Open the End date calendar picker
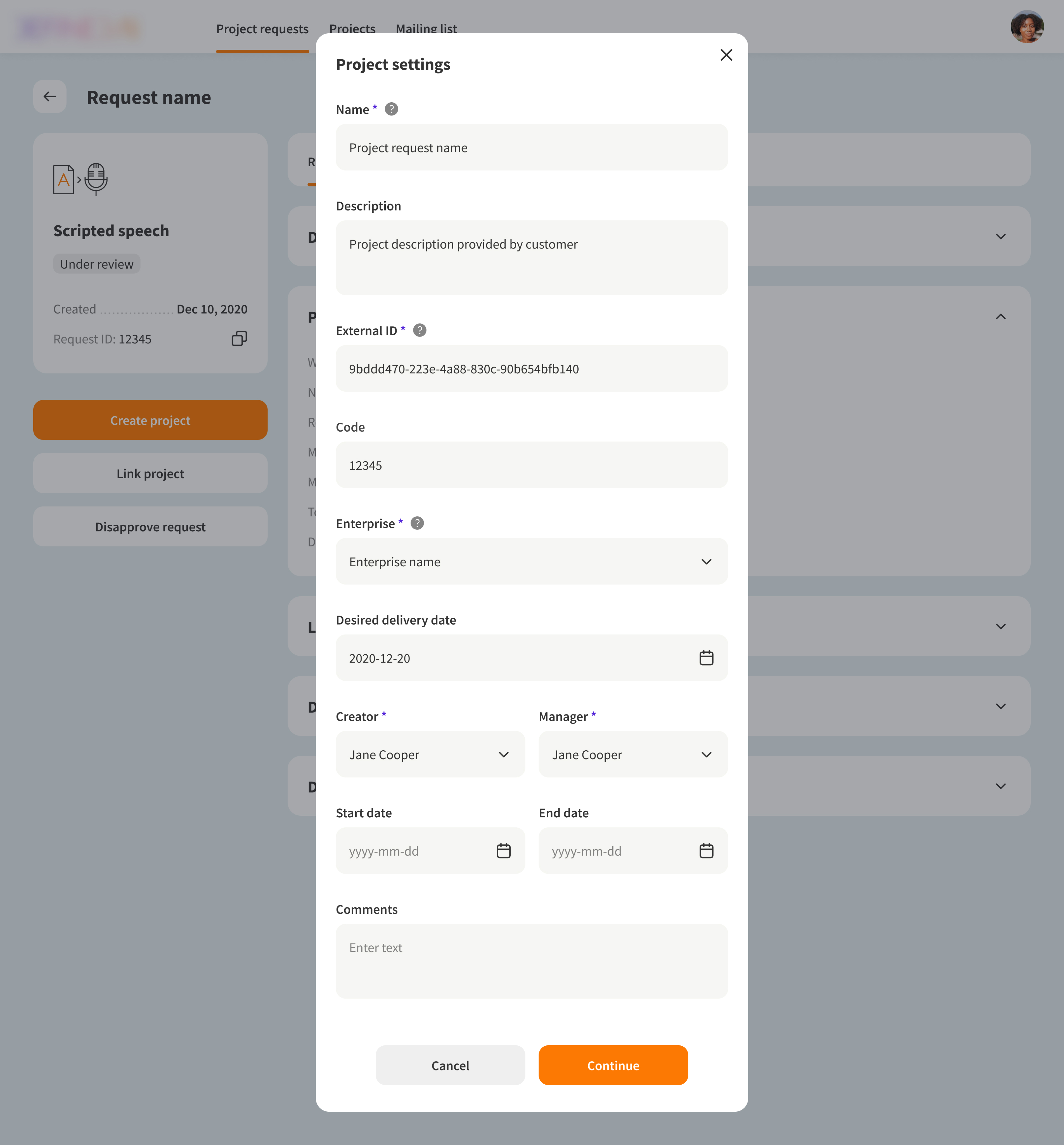The width and height of the screenshot is (1064, 1145). [x=707, y=851]
